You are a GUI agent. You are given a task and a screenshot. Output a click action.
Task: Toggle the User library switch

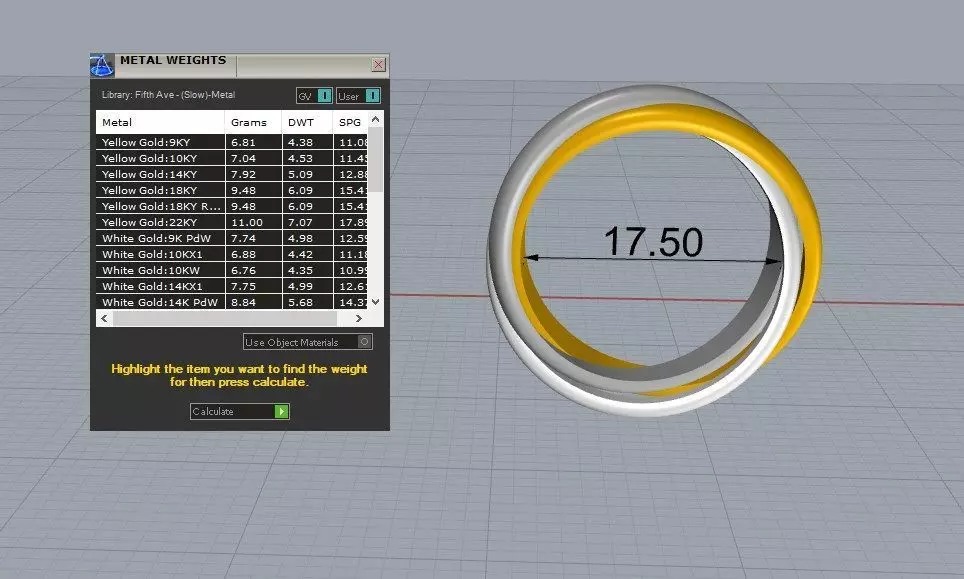tap(358, 96)
